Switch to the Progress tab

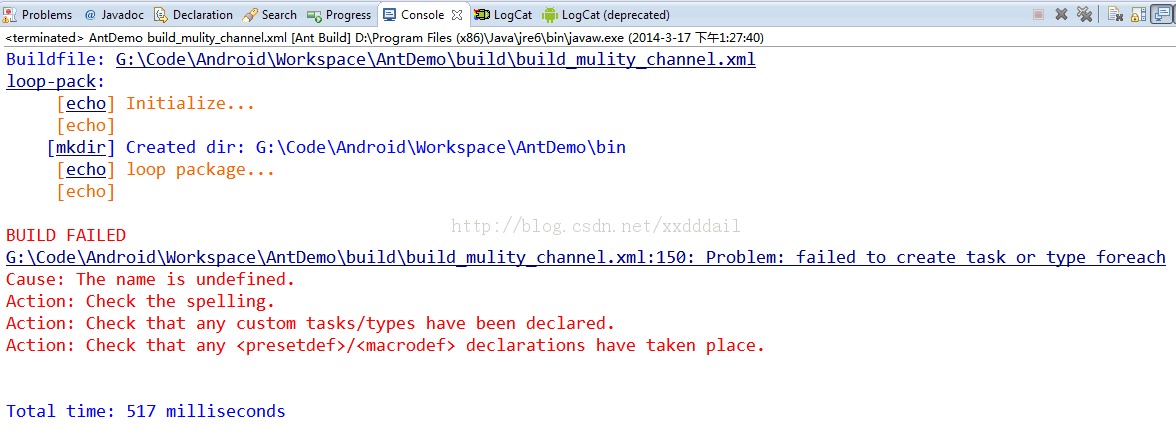pyautogui.click(x=340, y=14)
